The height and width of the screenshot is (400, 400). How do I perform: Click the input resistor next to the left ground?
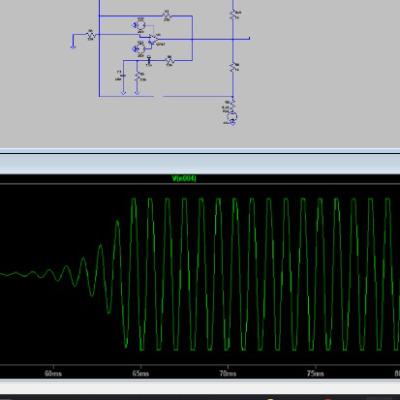[91, 34]
